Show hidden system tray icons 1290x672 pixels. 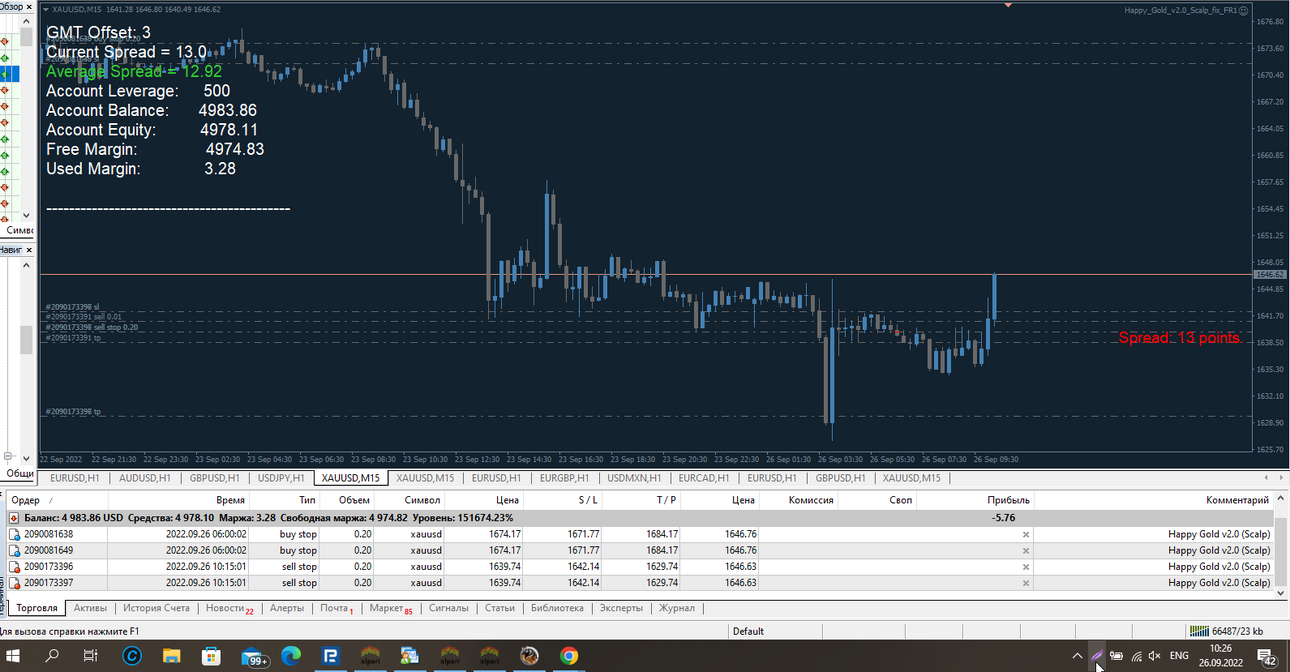1076,656
